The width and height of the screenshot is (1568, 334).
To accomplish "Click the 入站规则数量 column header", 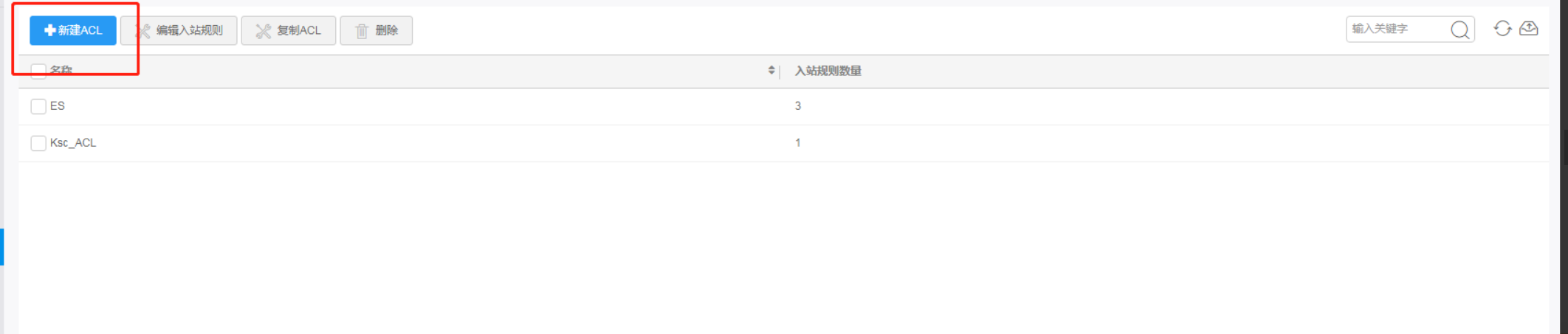I will pyautogui.click(x=828, y=71).
